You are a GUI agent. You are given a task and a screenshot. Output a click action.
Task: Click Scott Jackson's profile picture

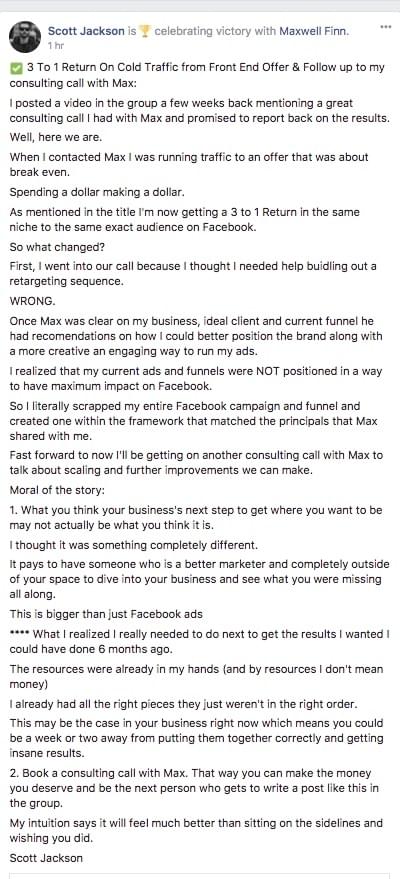tap(25, 37)
